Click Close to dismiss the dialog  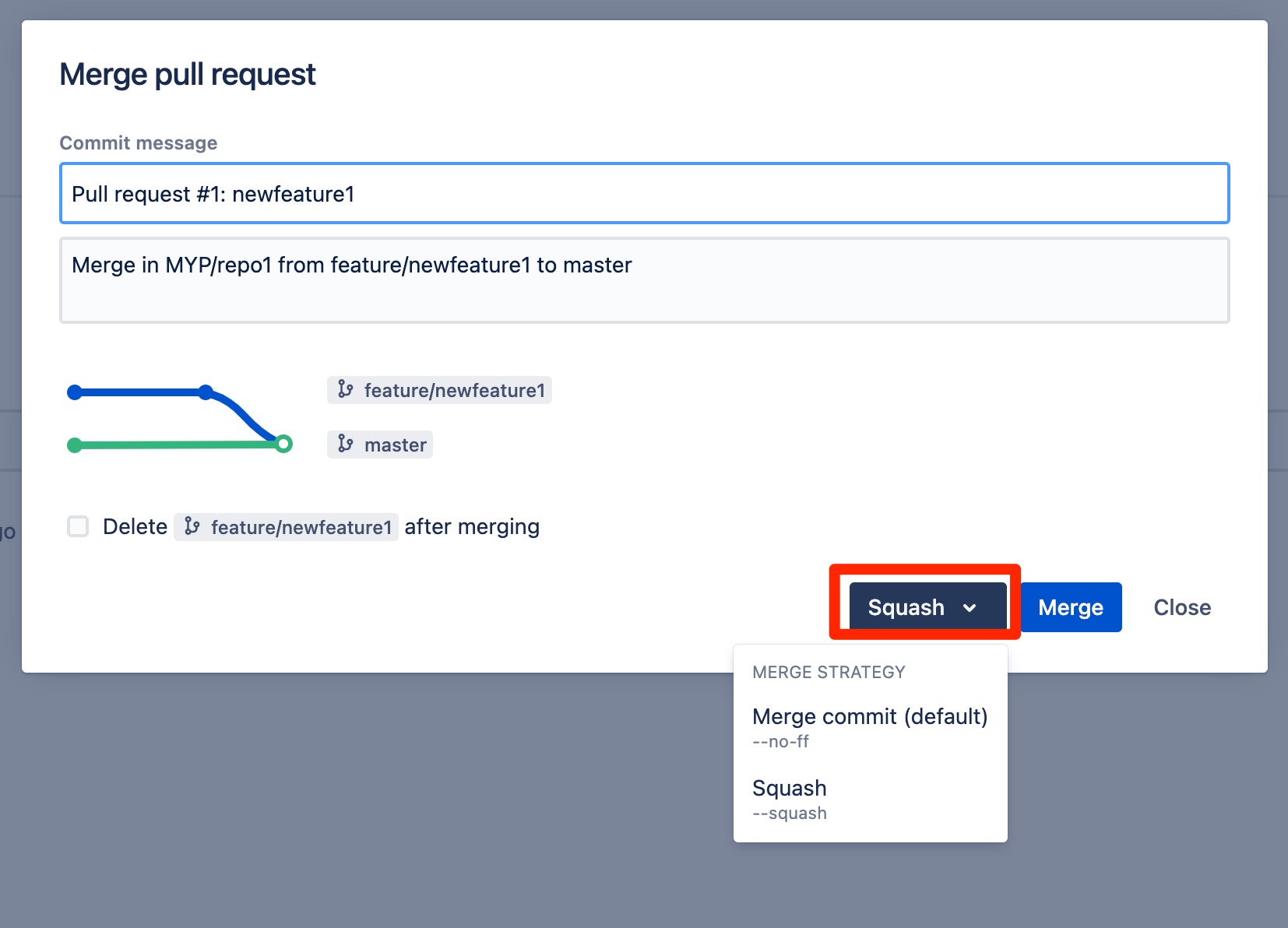[1181, 606]
